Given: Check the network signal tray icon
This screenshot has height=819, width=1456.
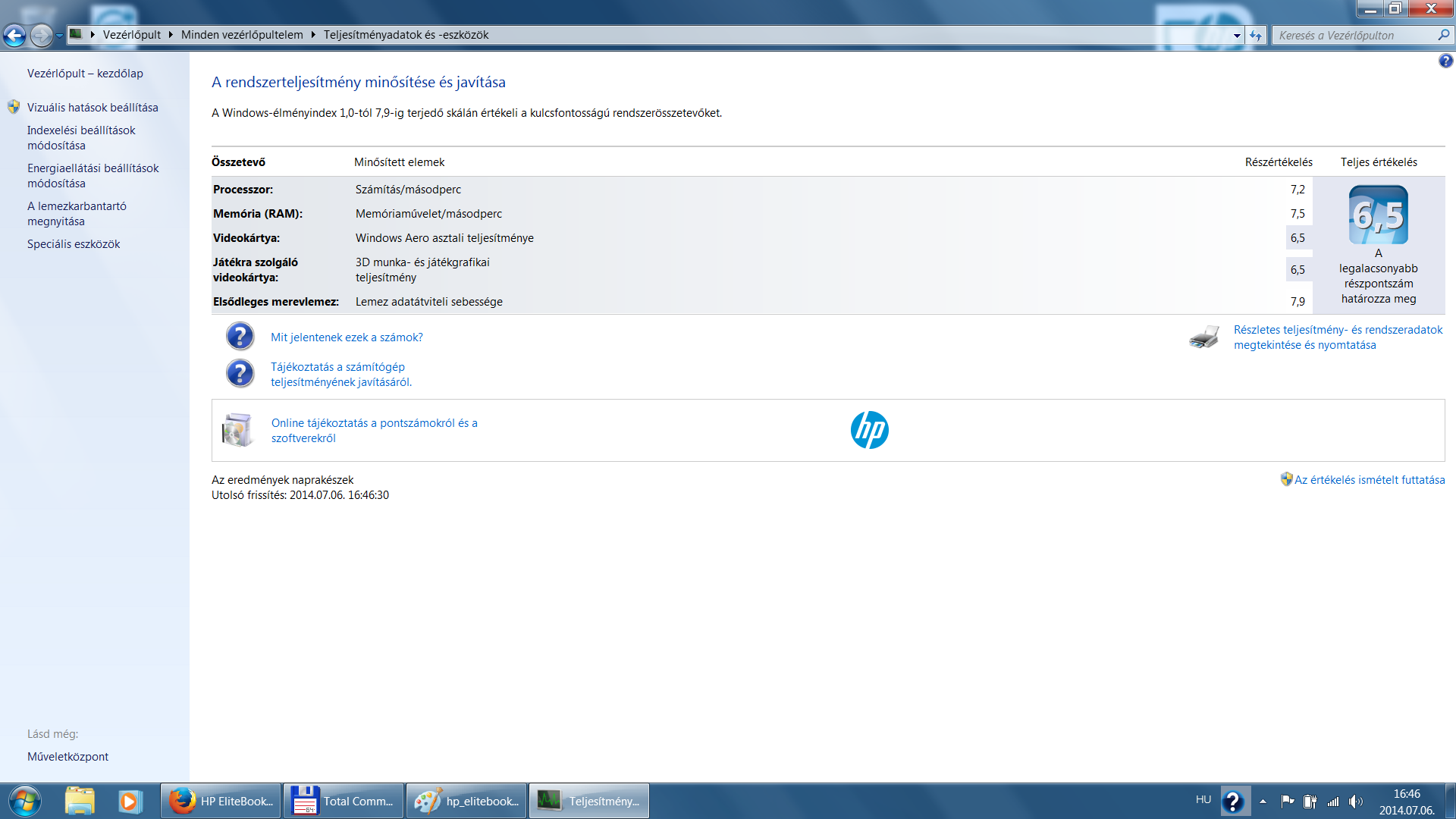Looking at the screenshot, I should click(x=1332, y=801).
